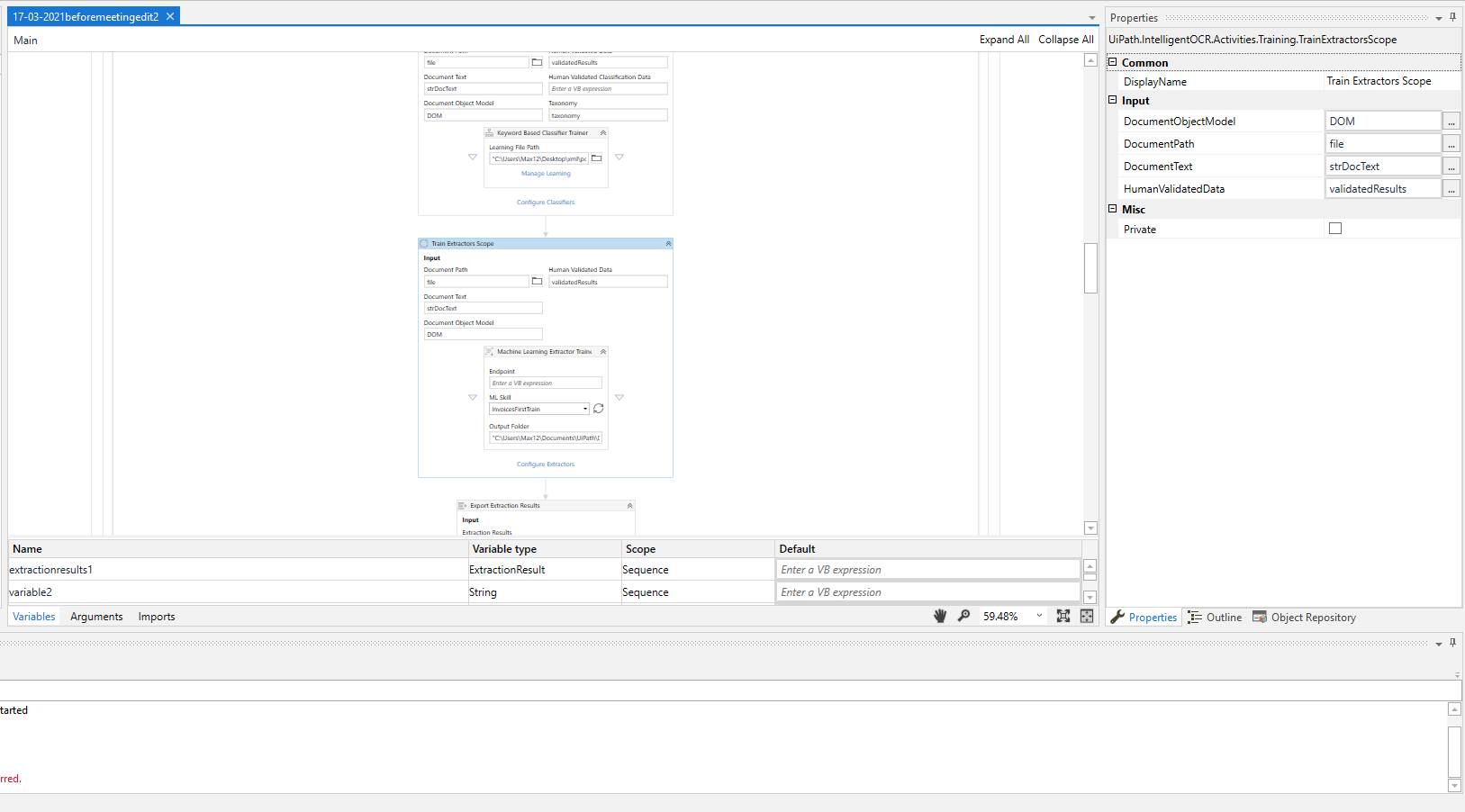Click the right drop arrow beside Keyword Based Classifier Trainer
Image resolution: width=1465 pixels, height=812 pixels.
coord(619,157)
